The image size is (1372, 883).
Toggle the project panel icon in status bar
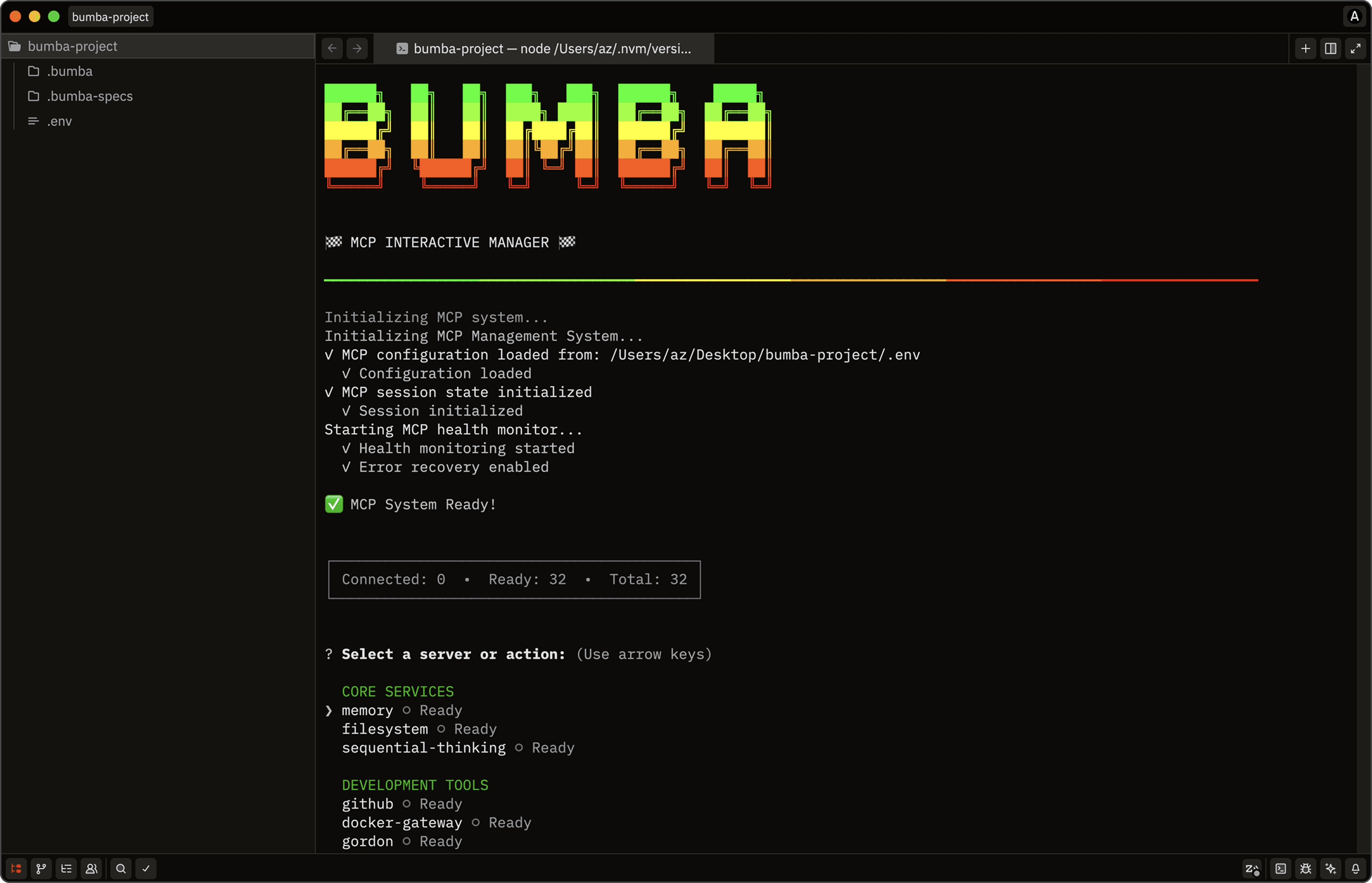(16, 868)
